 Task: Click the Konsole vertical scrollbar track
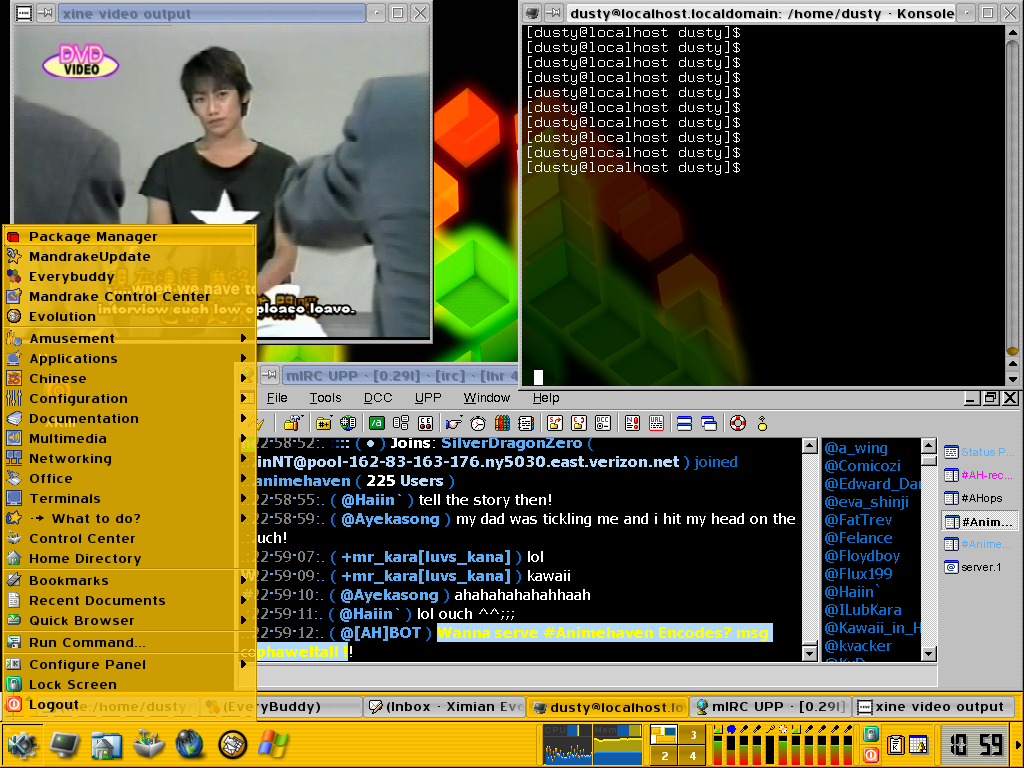[x=1012, y=196]
